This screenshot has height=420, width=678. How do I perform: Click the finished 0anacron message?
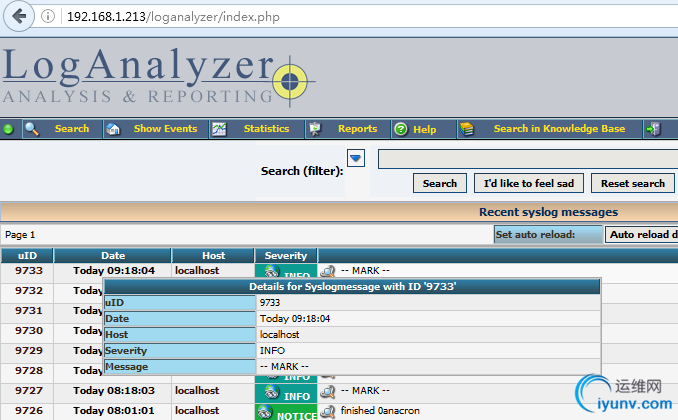(380, 410)
